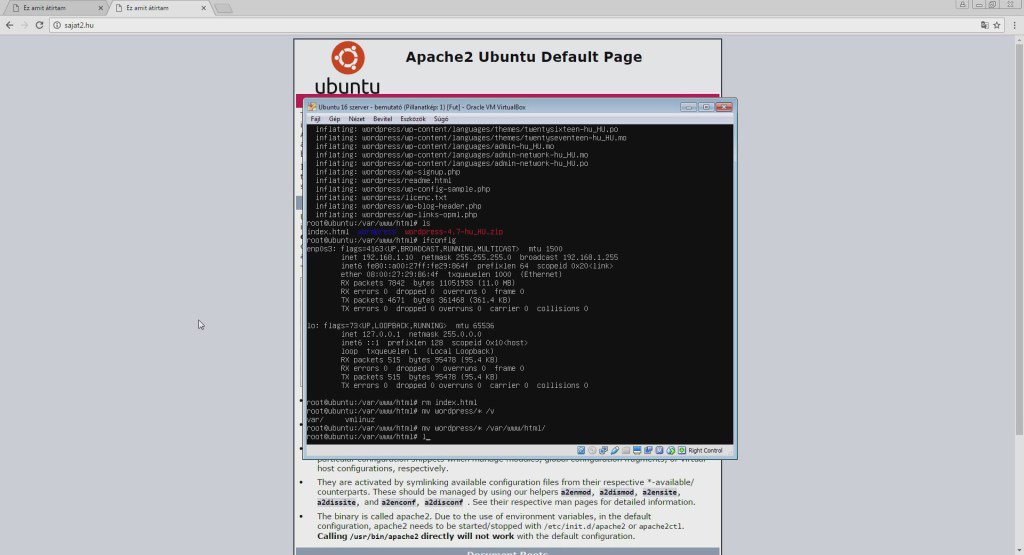The image size is (1024, 555).
Task: Close the first 'Ez amit átírtam' tab
Action: click(101, 8)
